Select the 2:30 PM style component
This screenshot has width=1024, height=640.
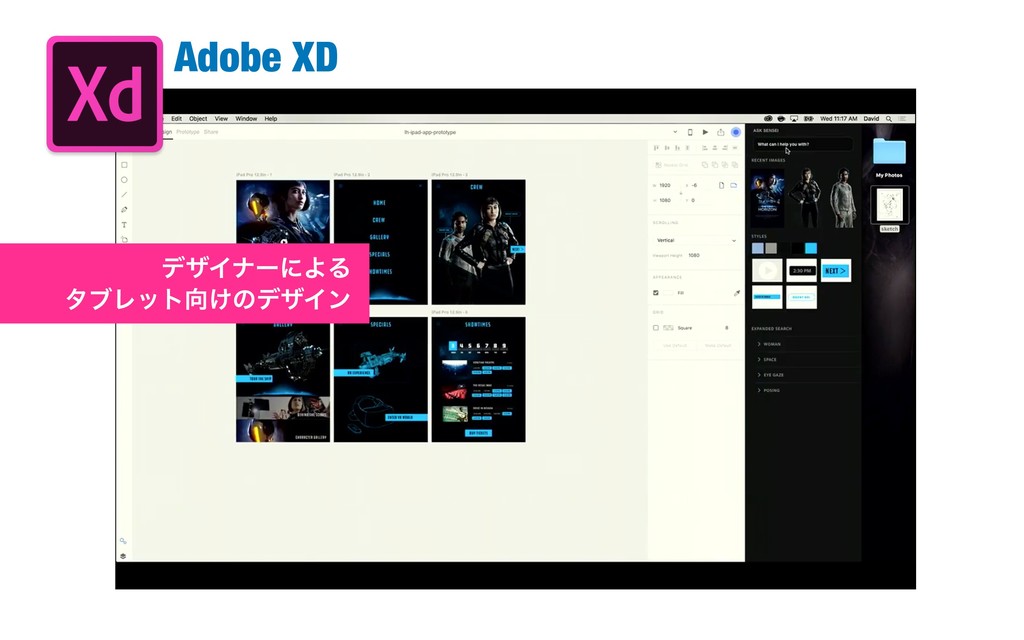801,270
